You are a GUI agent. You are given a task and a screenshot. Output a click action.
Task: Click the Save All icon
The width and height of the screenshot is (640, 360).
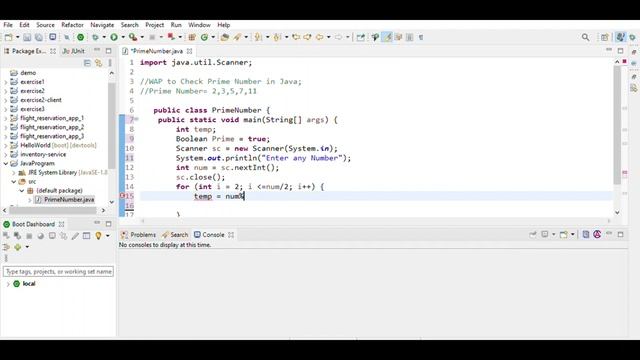tap(38, 37)
